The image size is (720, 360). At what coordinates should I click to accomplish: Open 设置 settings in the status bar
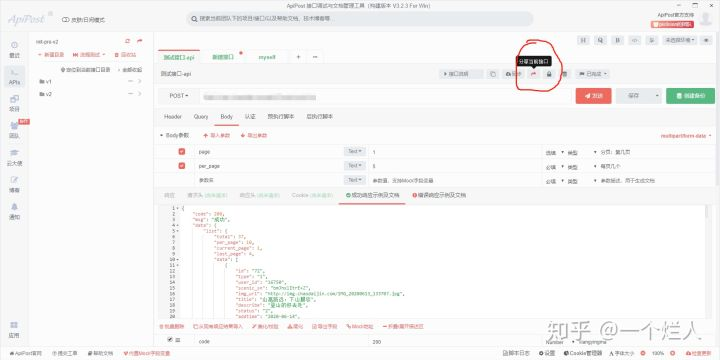coord(546,354)
